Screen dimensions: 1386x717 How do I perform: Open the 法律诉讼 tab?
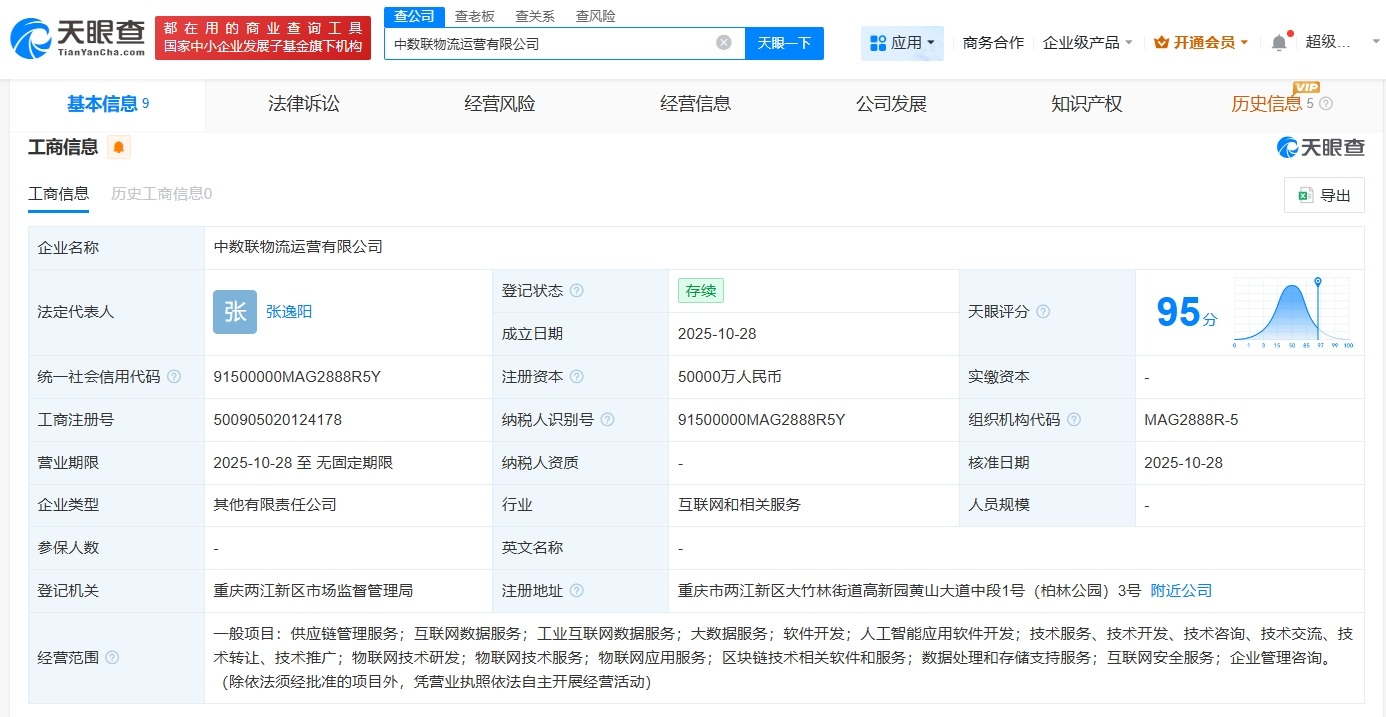tap(304, 104)
